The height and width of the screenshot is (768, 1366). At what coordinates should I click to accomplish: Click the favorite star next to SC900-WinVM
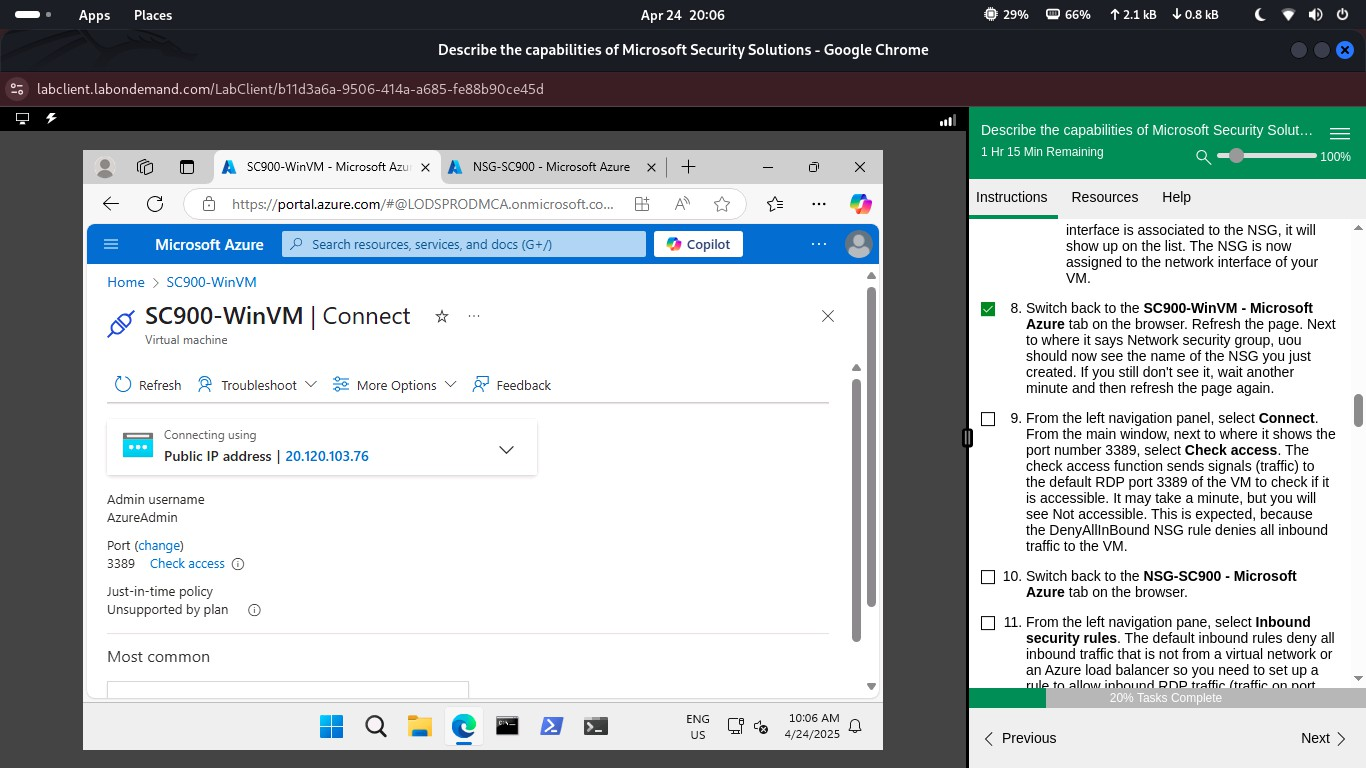coord(441,316)
